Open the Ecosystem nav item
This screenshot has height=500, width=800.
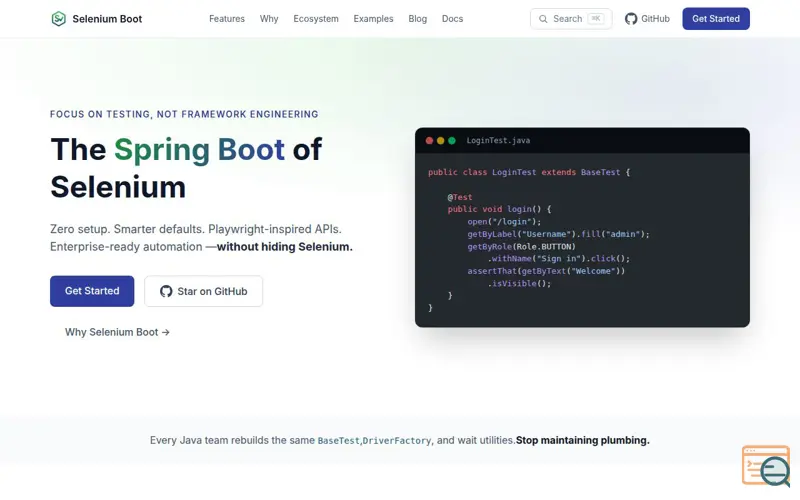click(316, 19)
